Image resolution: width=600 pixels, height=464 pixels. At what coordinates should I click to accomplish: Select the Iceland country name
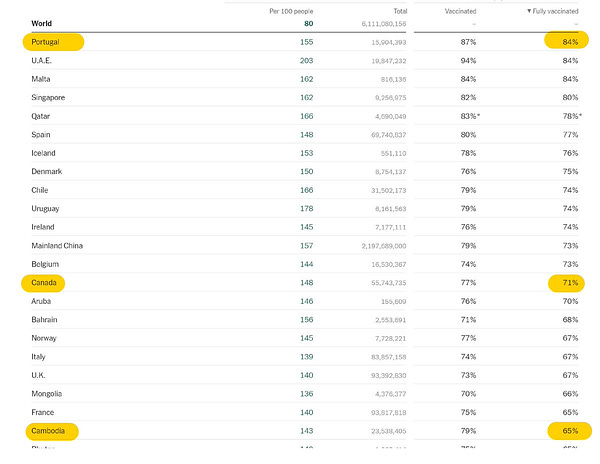(x=43, y=153)
